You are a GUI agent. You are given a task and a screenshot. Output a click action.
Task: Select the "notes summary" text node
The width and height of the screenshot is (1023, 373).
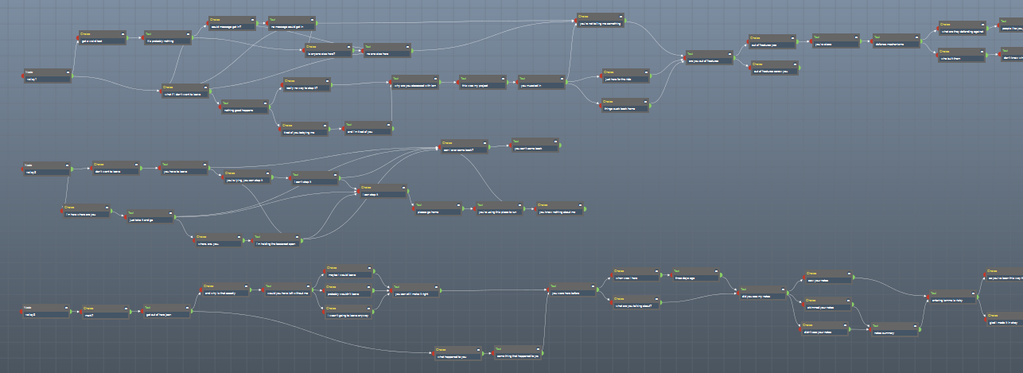[894, 329]
